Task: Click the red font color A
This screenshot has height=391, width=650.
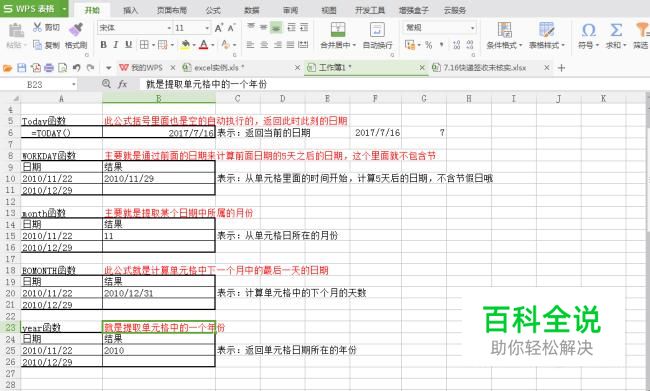Action: (204, 45)
